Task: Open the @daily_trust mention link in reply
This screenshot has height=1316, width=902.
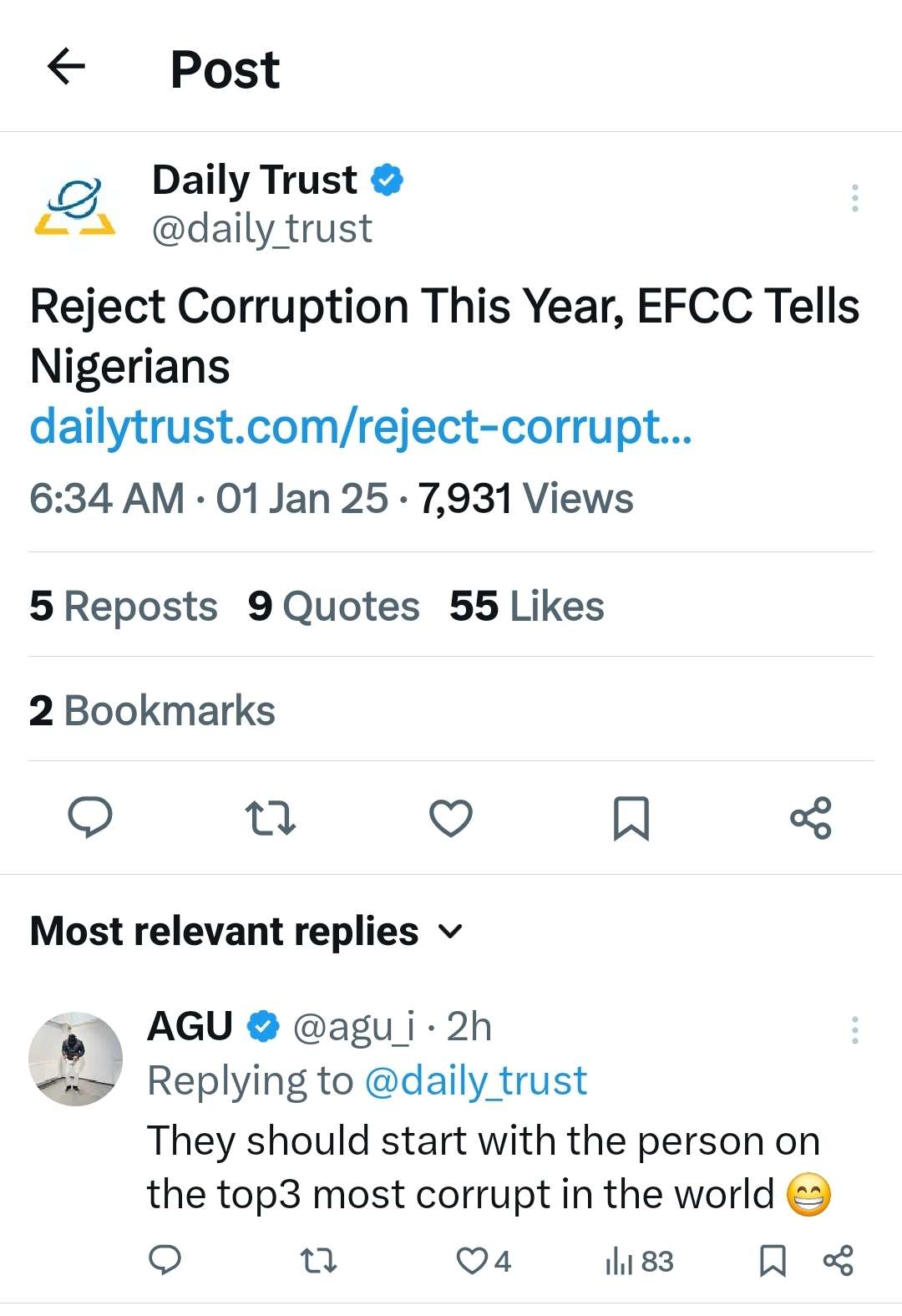Action: pos(476,1080)
